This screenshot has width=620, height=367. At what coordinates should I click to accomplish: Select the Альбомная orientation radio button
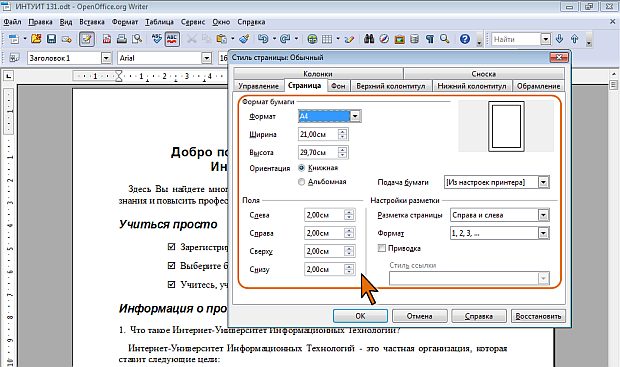pos(302,182)
